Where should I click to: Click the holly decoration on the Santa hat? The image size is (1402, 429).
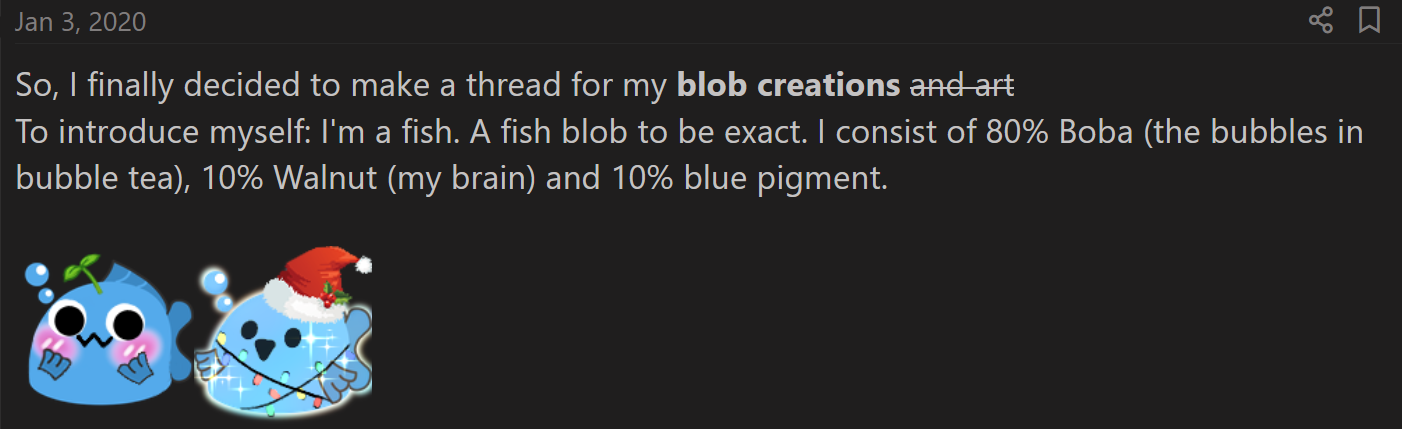336,295
